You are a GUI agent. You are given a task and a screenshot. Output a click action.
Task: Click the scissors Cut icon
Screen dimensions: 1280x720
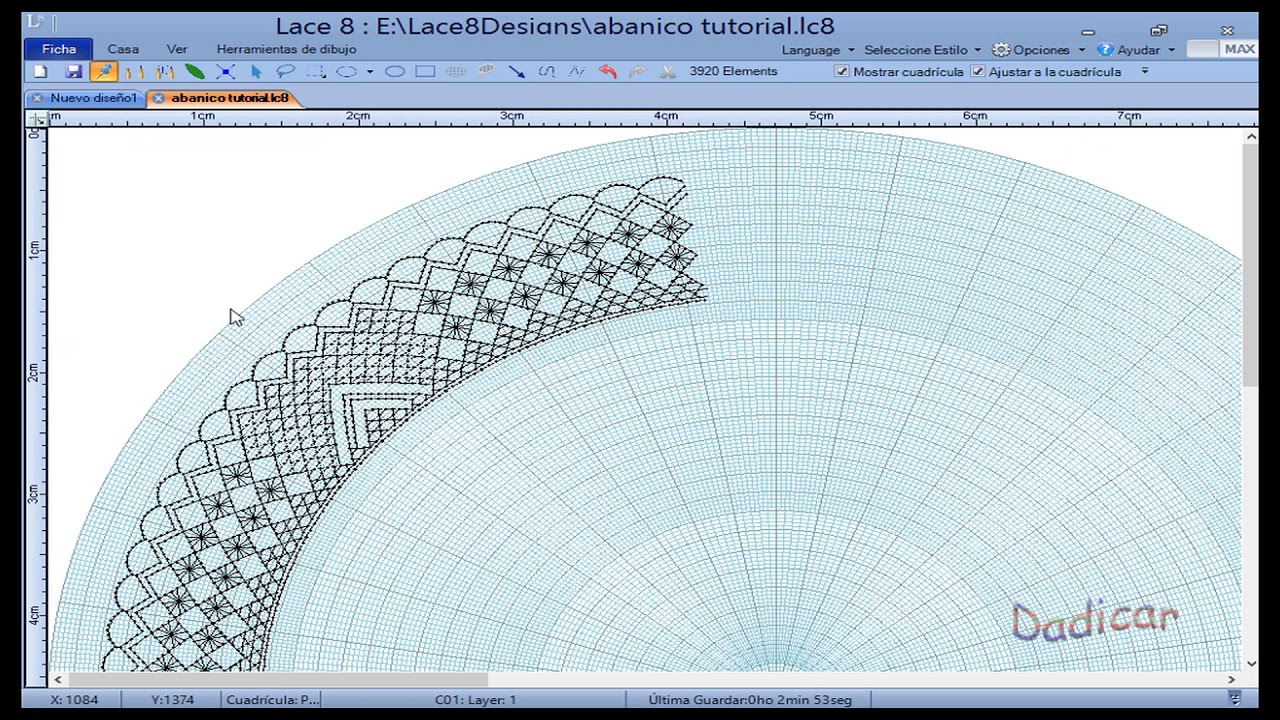tap(668, 72)
